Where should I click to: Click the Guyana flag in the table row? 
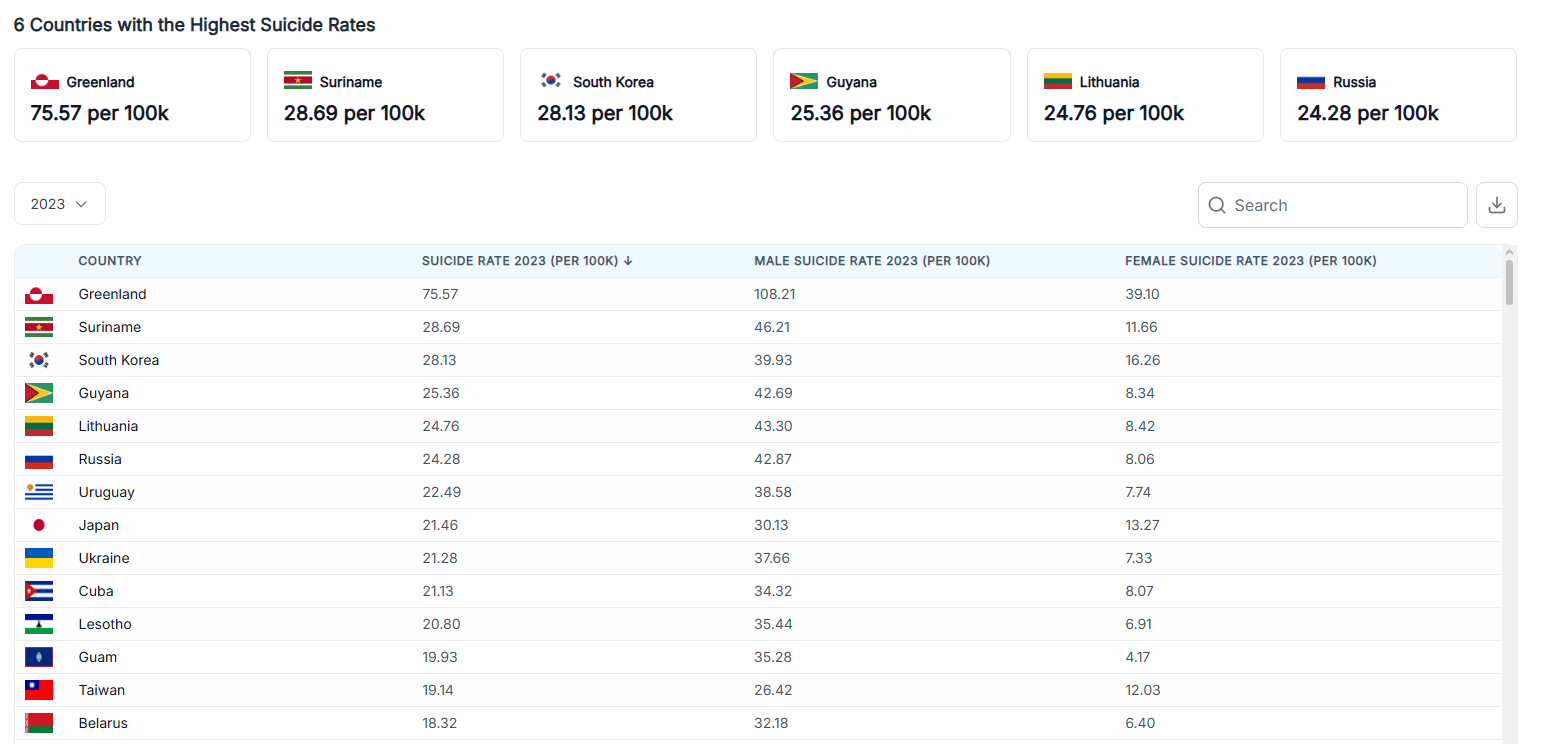[x=39, y=393]
